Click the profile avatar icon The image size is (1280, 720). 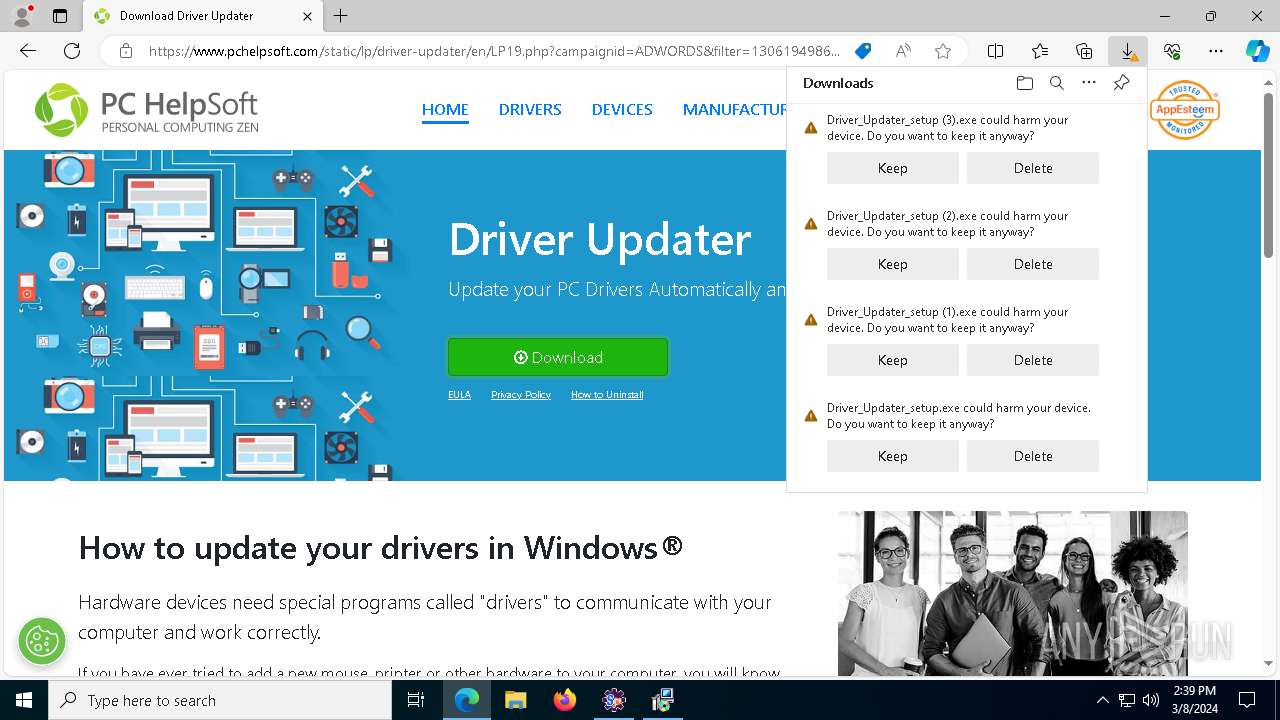(22, 16)
